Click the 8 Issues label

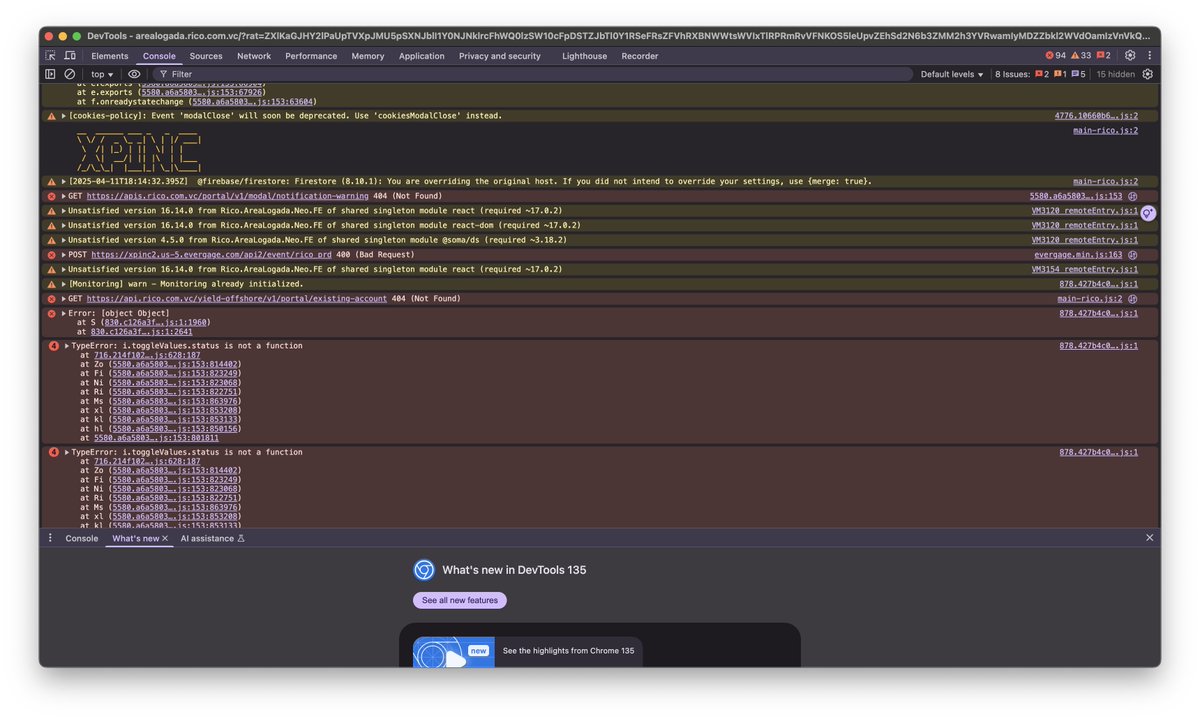coord(1012,74)
